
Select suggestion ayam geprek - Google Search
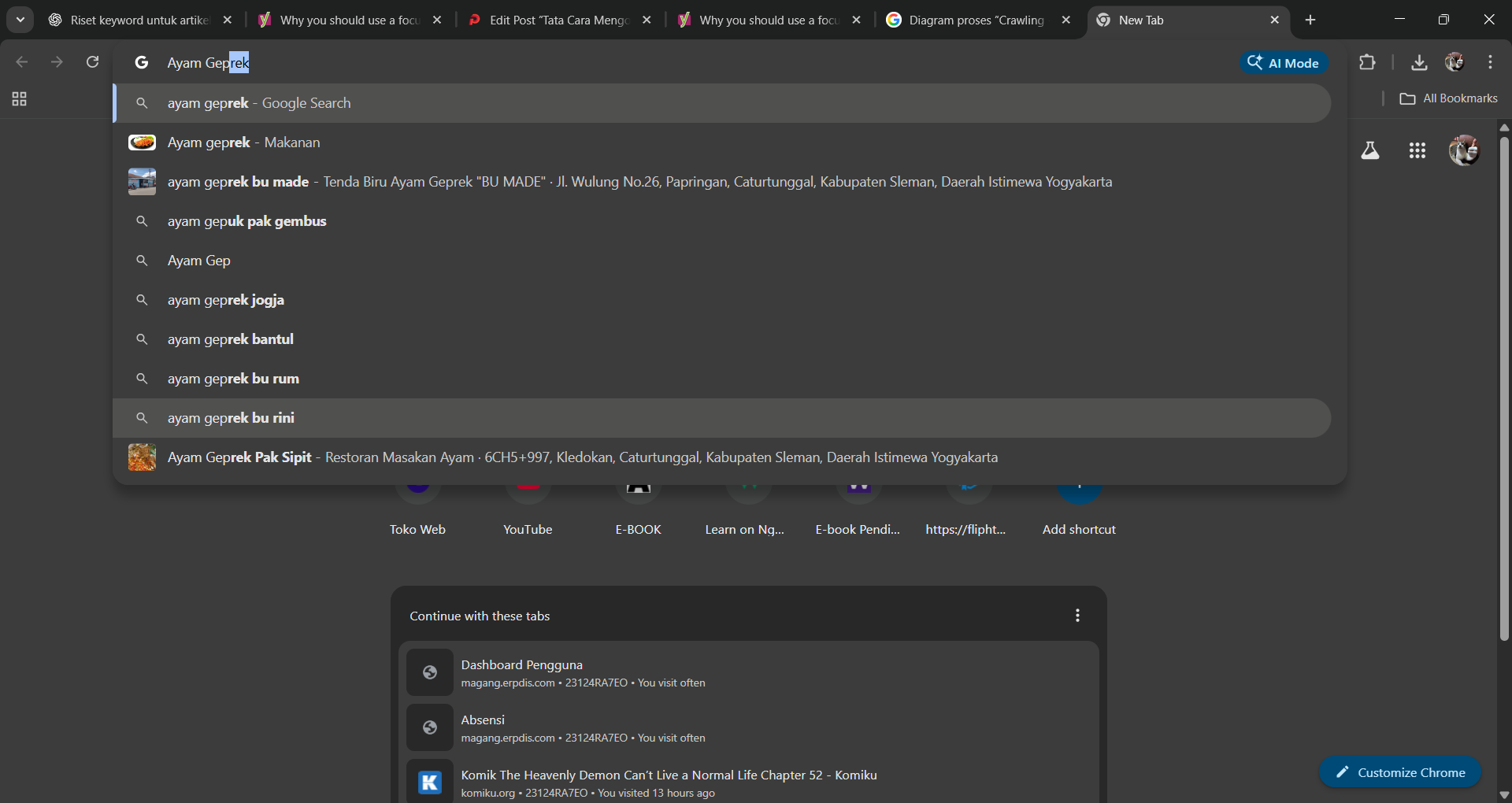coord(722,103)
